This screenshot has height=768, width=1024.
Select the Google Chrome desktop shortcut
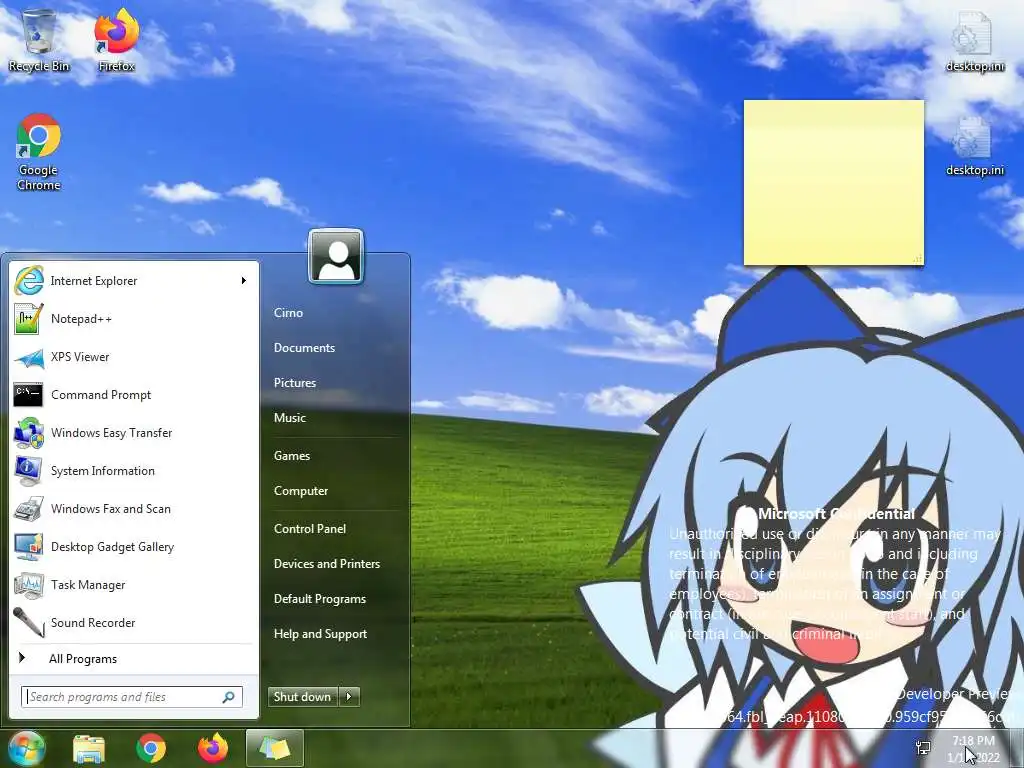[x=39, y=152]
